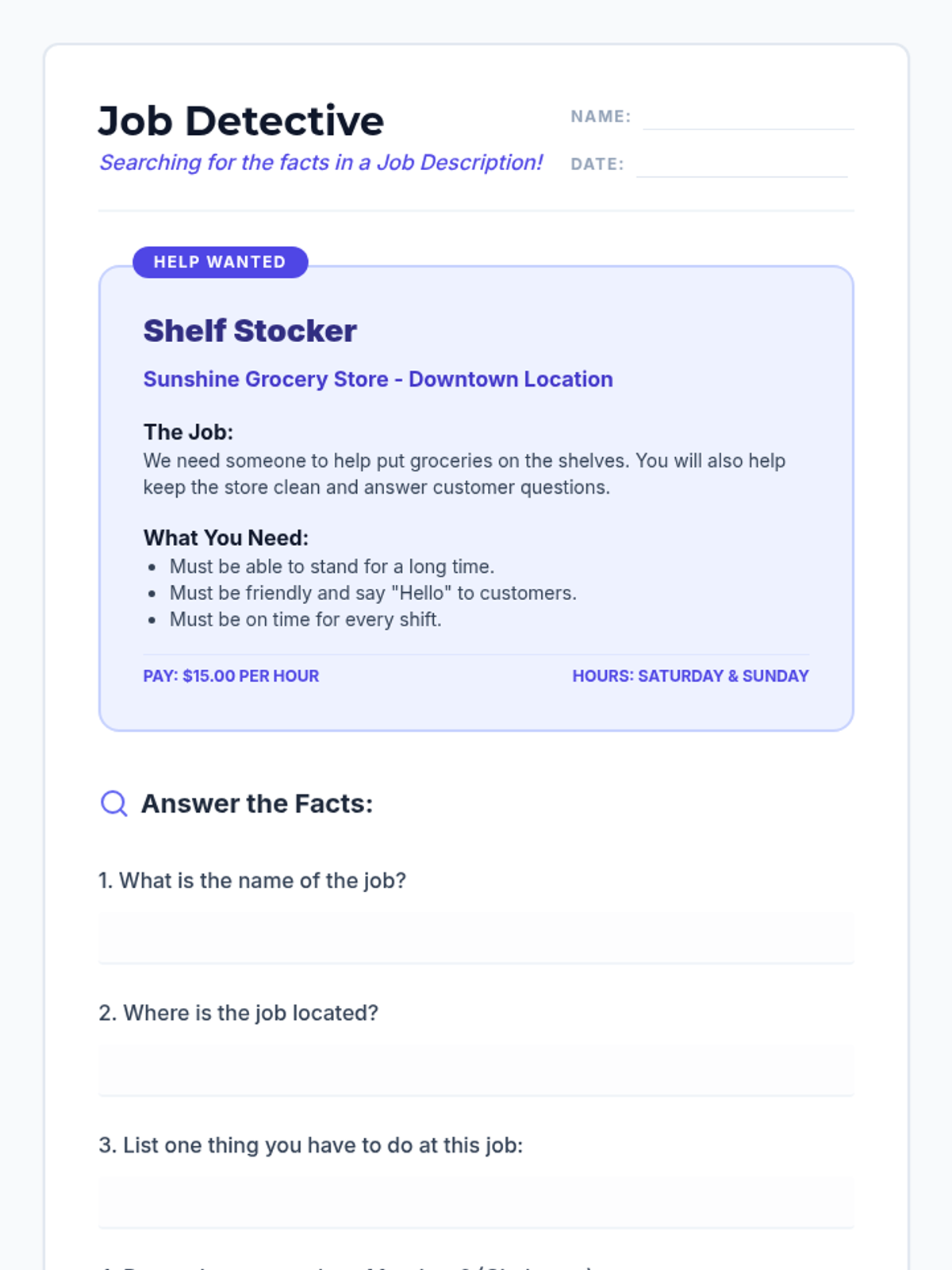Click the question 'What is the name of the job?'
The image size is (952, 1270).
252,881
